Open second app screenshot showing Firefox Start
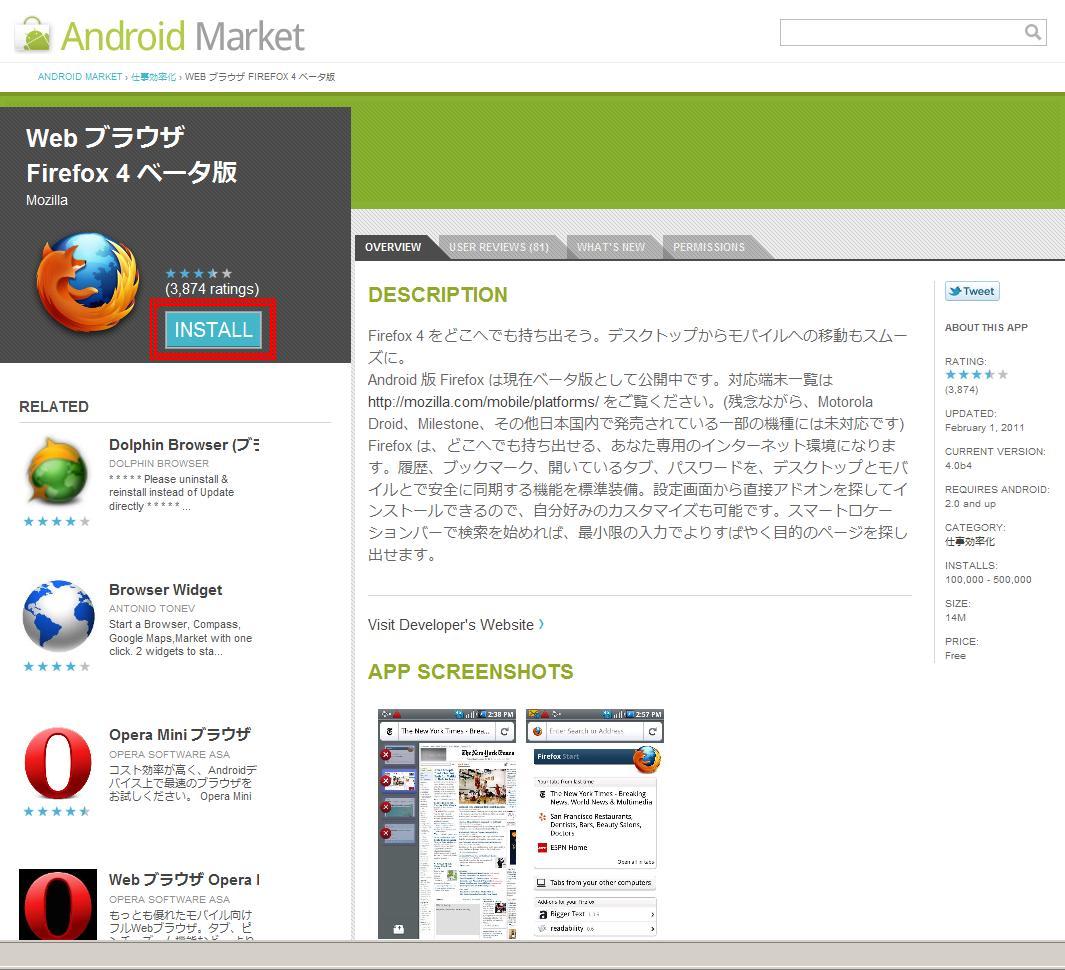Image resolution: width=1065 pixels, height=970 pixels. [594, 824]
